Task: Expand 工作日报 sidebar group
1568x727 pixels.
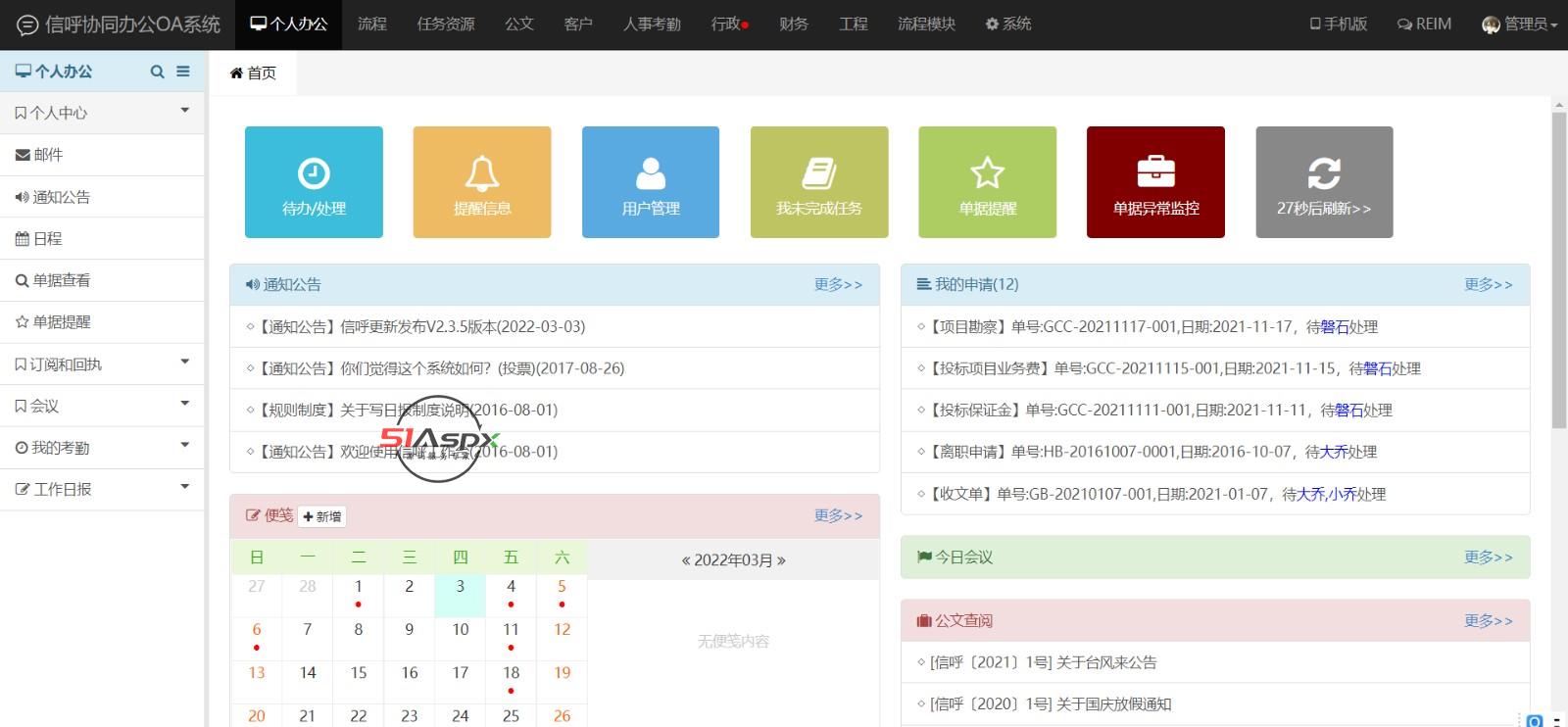Action: coord(102,489)
